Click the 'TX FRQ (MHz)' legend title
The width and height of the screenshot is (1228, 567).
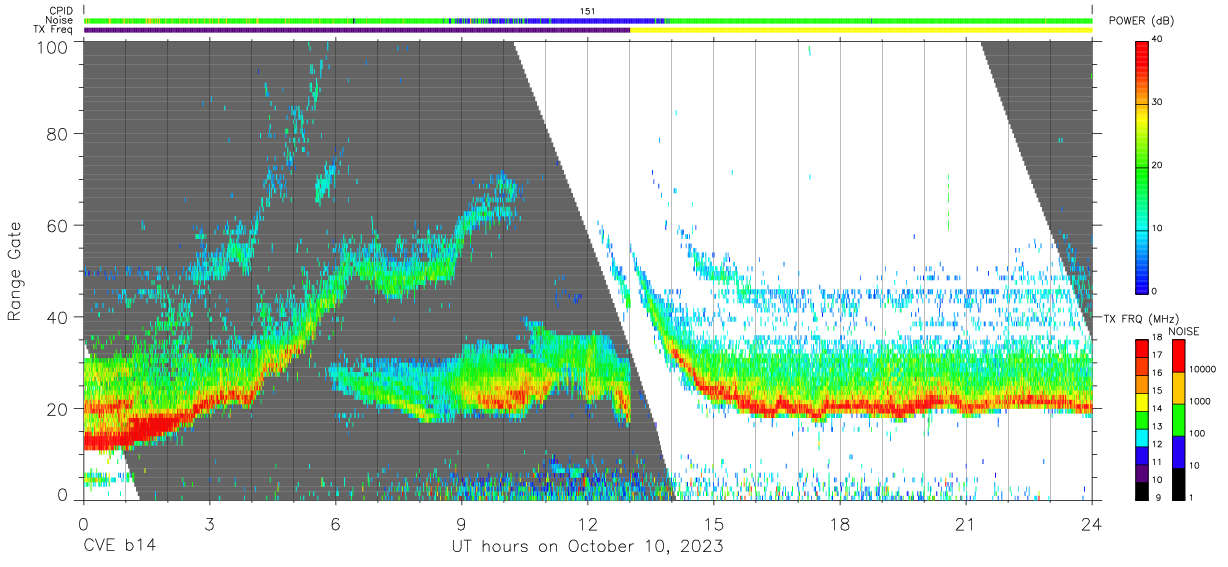tap(1140, 319)
